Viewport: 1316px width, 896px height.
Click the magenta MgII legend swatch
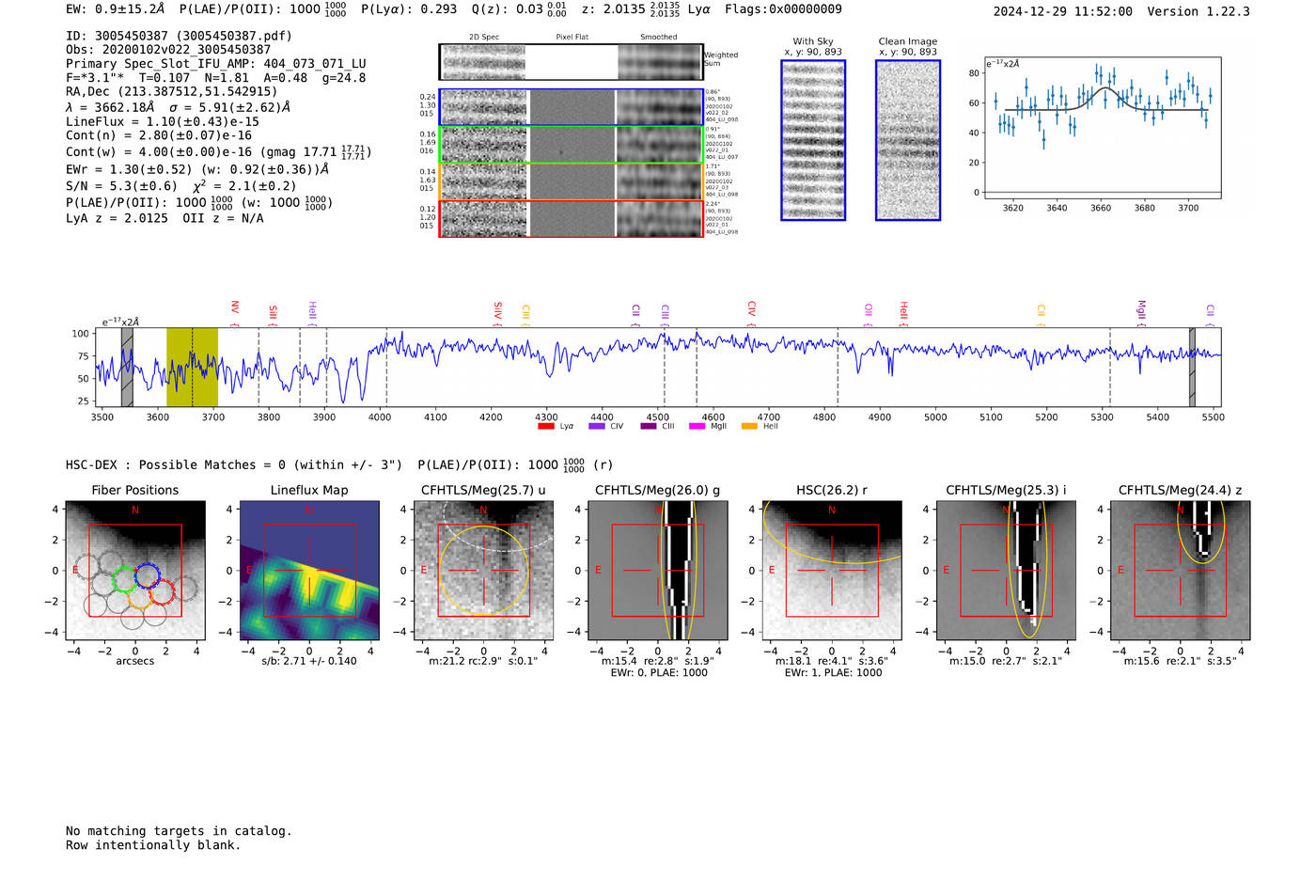click(x=697, y=426)
